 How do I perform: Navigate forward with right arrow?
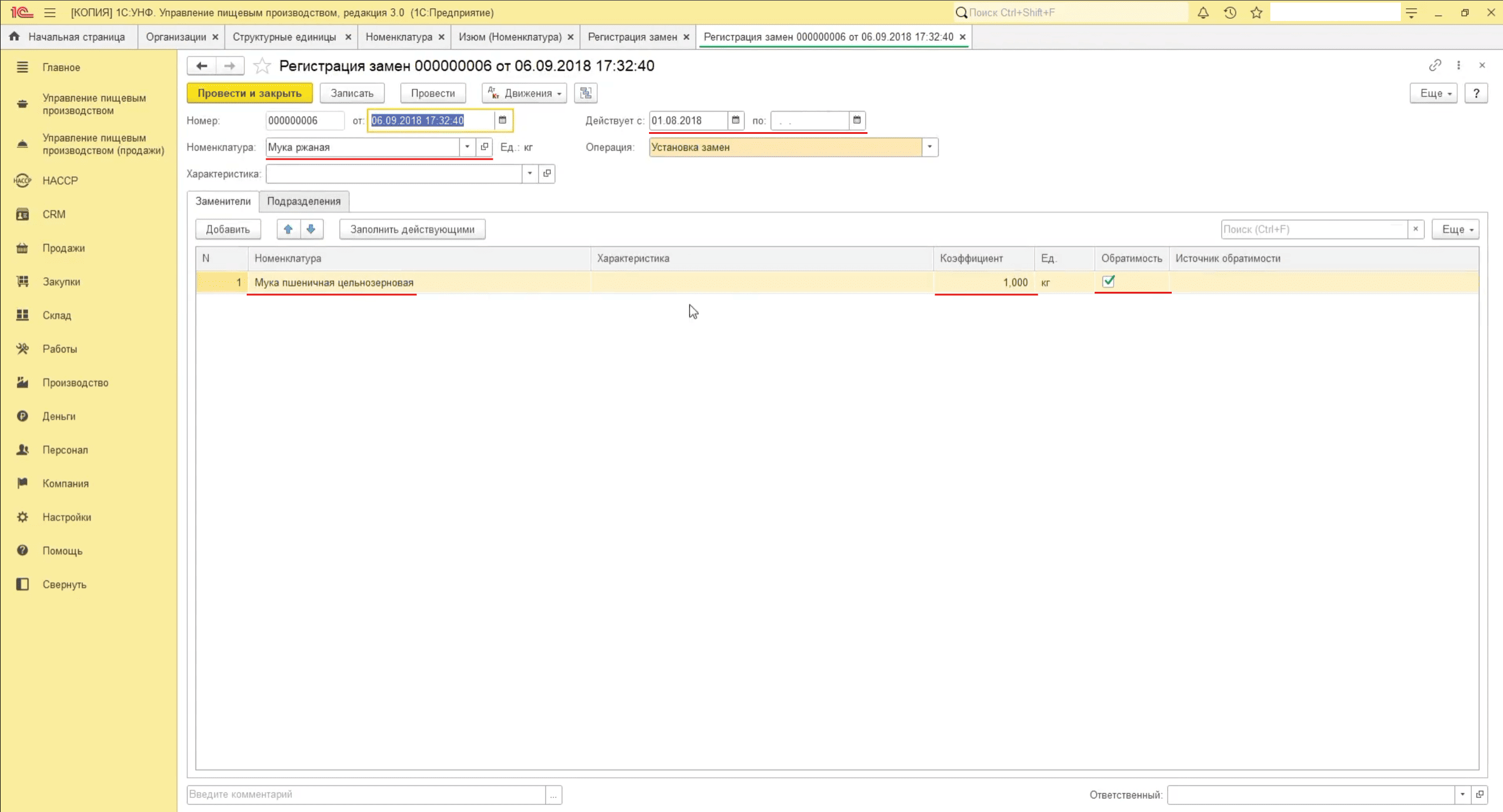point(230,66)
